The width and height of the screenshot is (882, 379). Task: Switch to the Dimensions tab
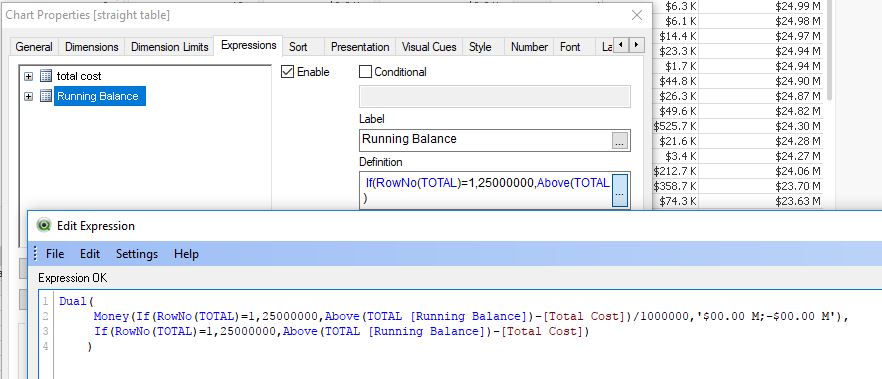(x=92, y=47)
